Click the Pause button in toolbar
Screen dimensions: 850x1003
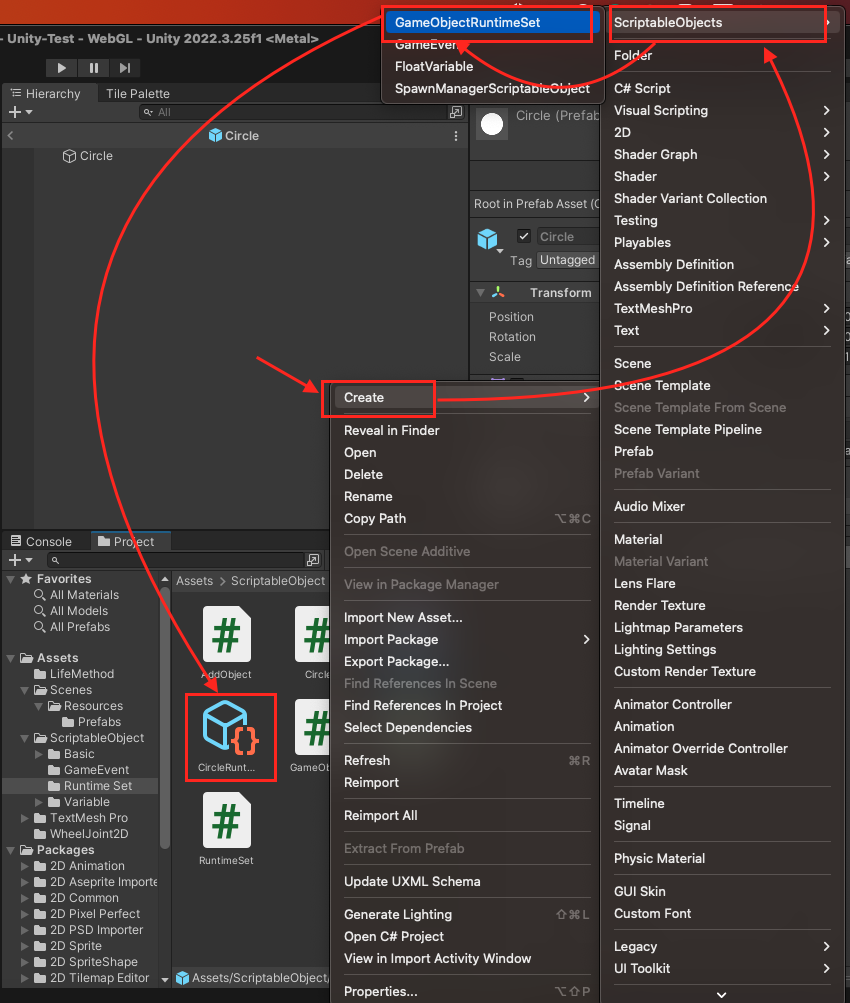coord(93,68)
